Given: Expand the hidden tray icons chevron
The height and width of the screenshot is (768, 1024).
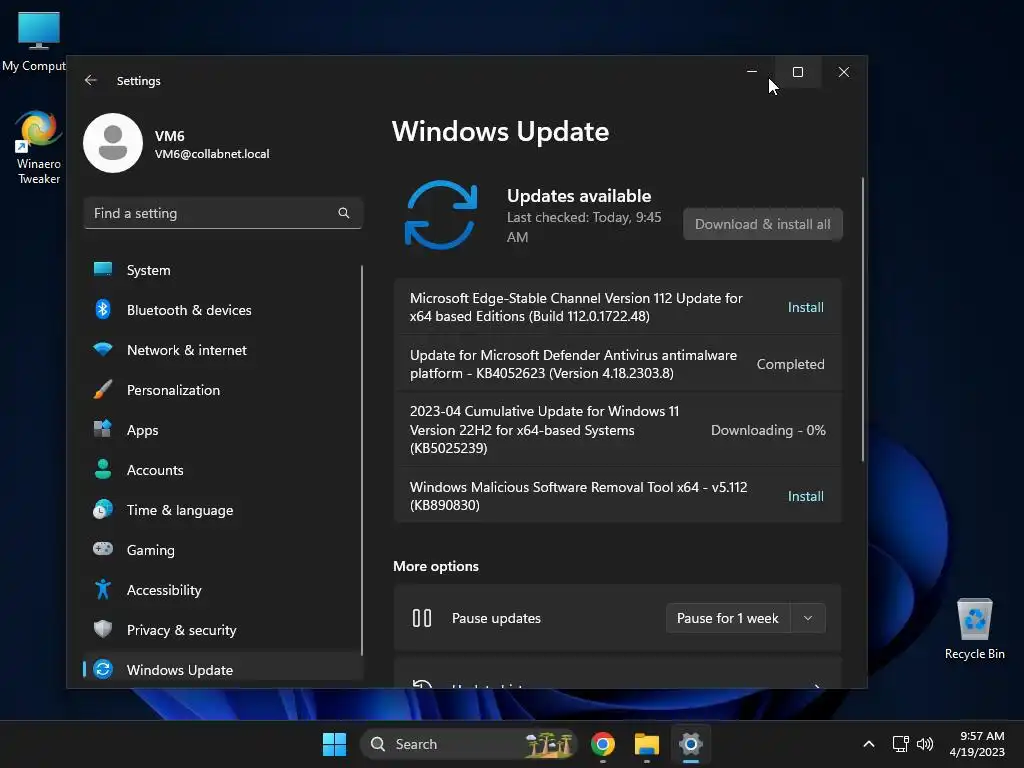Looking at the screenshot, I should click(x=869, y=744).
